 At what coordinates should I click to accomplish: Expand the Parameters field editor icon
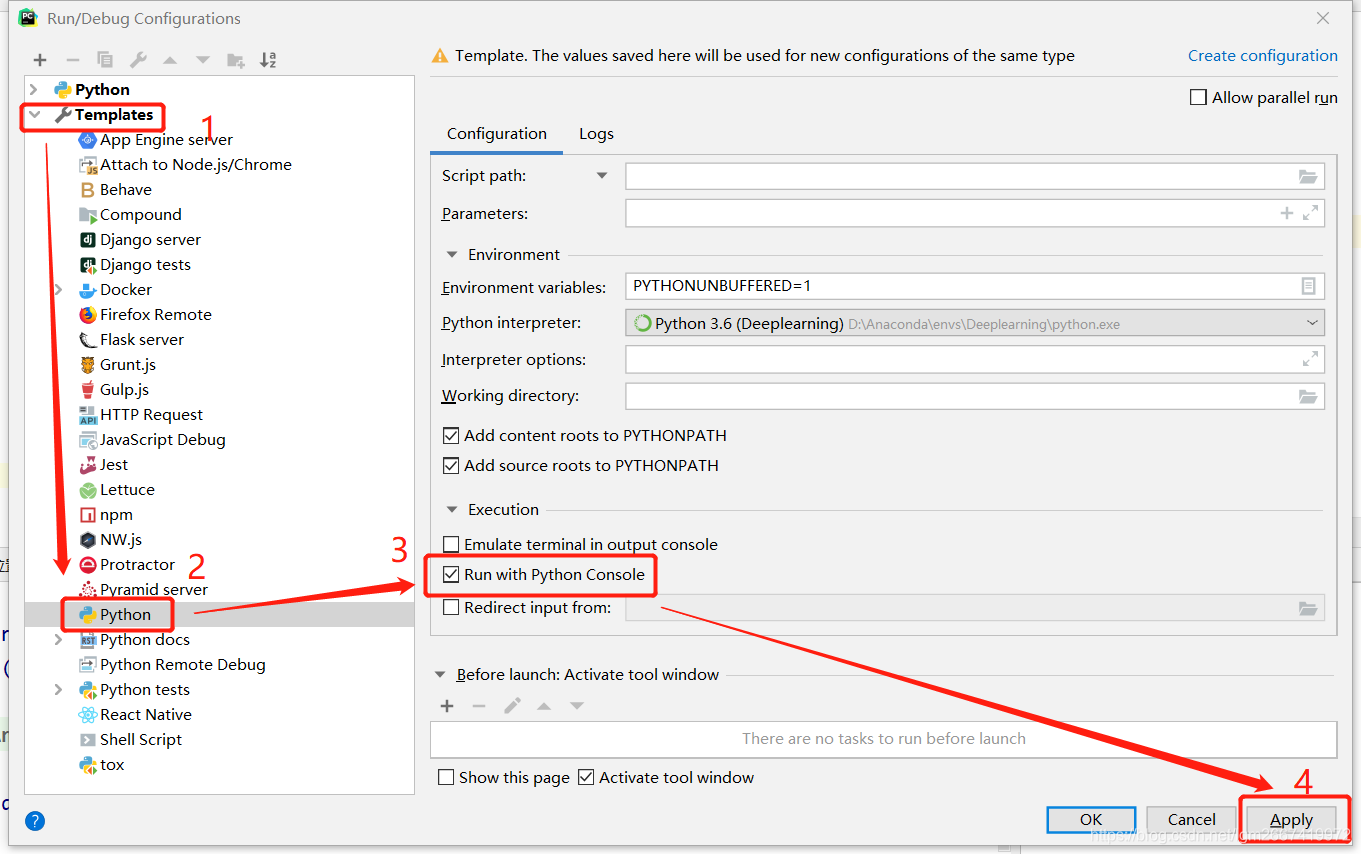point(1311,213)
